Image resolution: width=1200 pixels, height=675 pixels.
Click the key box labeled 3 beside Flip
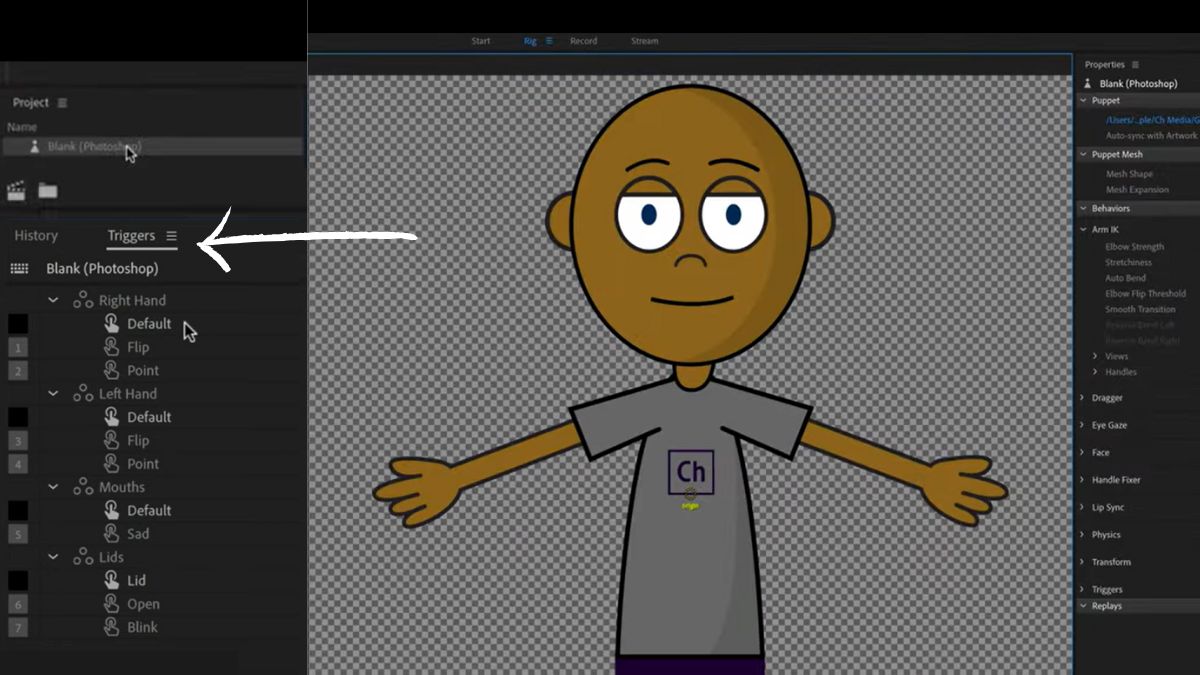tap(18, 441)
